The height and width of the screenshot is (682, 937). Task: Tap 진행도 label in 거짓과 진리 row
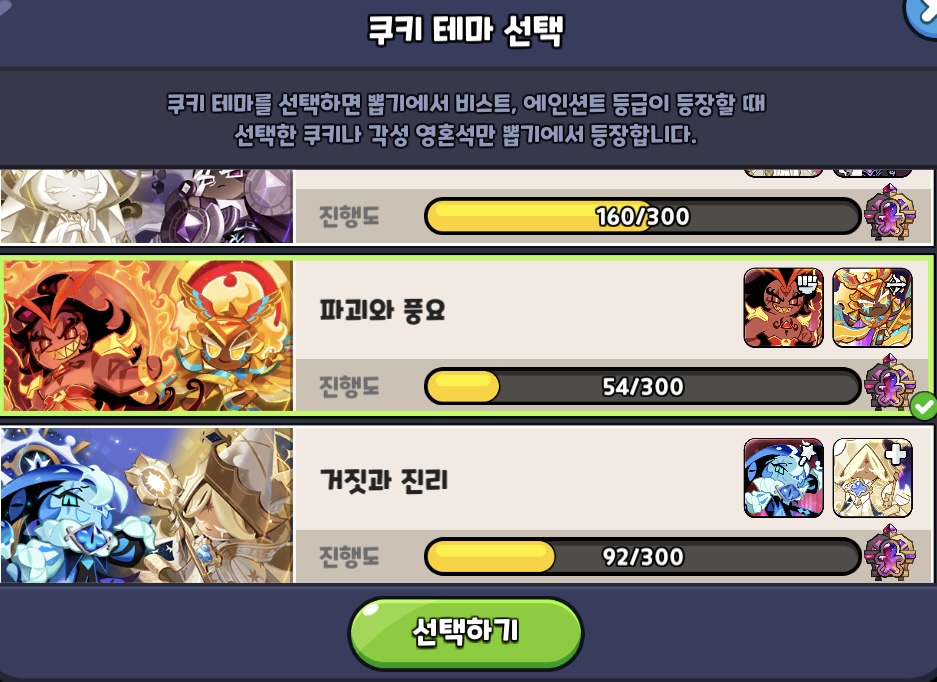point(349,556)
